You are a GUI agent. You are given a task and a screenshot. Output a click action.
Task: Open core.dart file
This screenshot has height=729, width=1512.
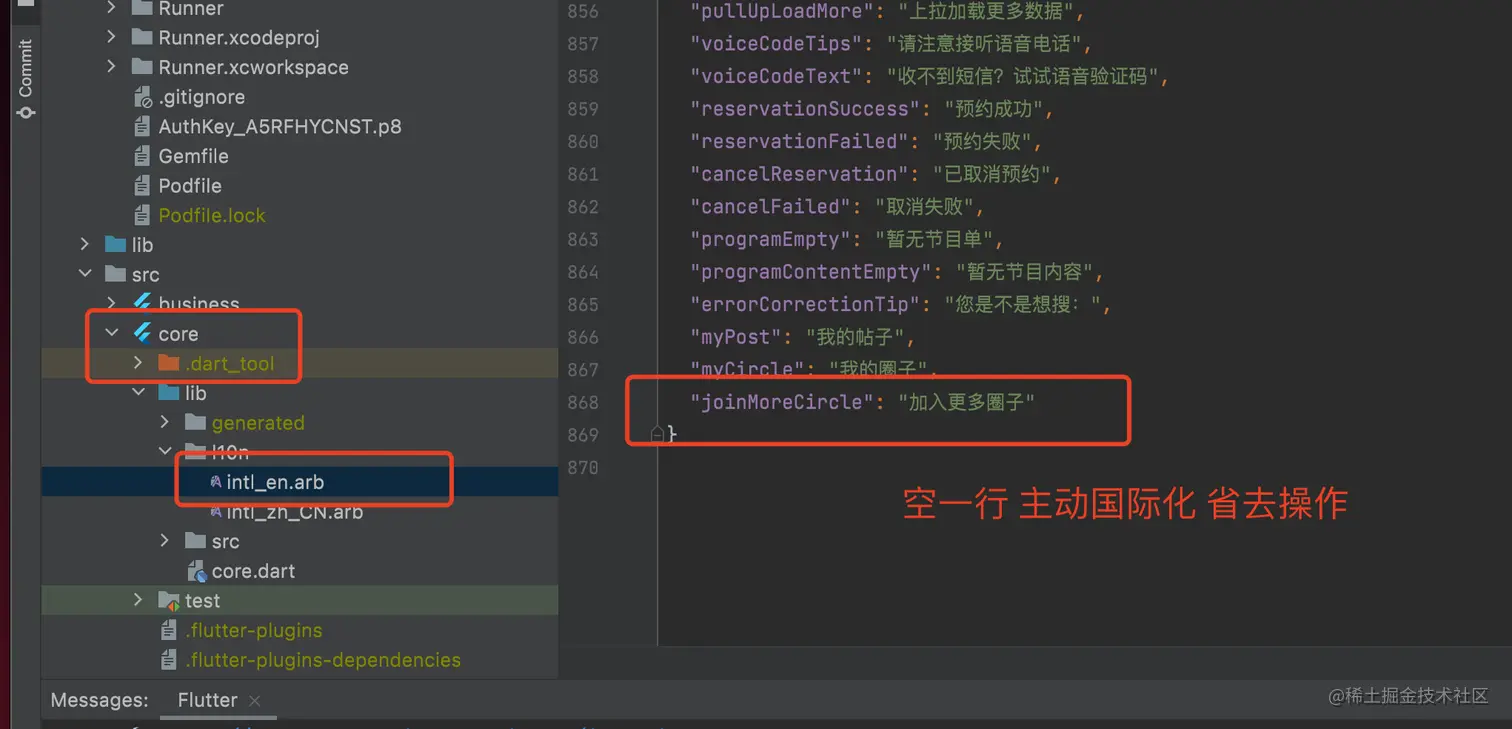point(253,571)
